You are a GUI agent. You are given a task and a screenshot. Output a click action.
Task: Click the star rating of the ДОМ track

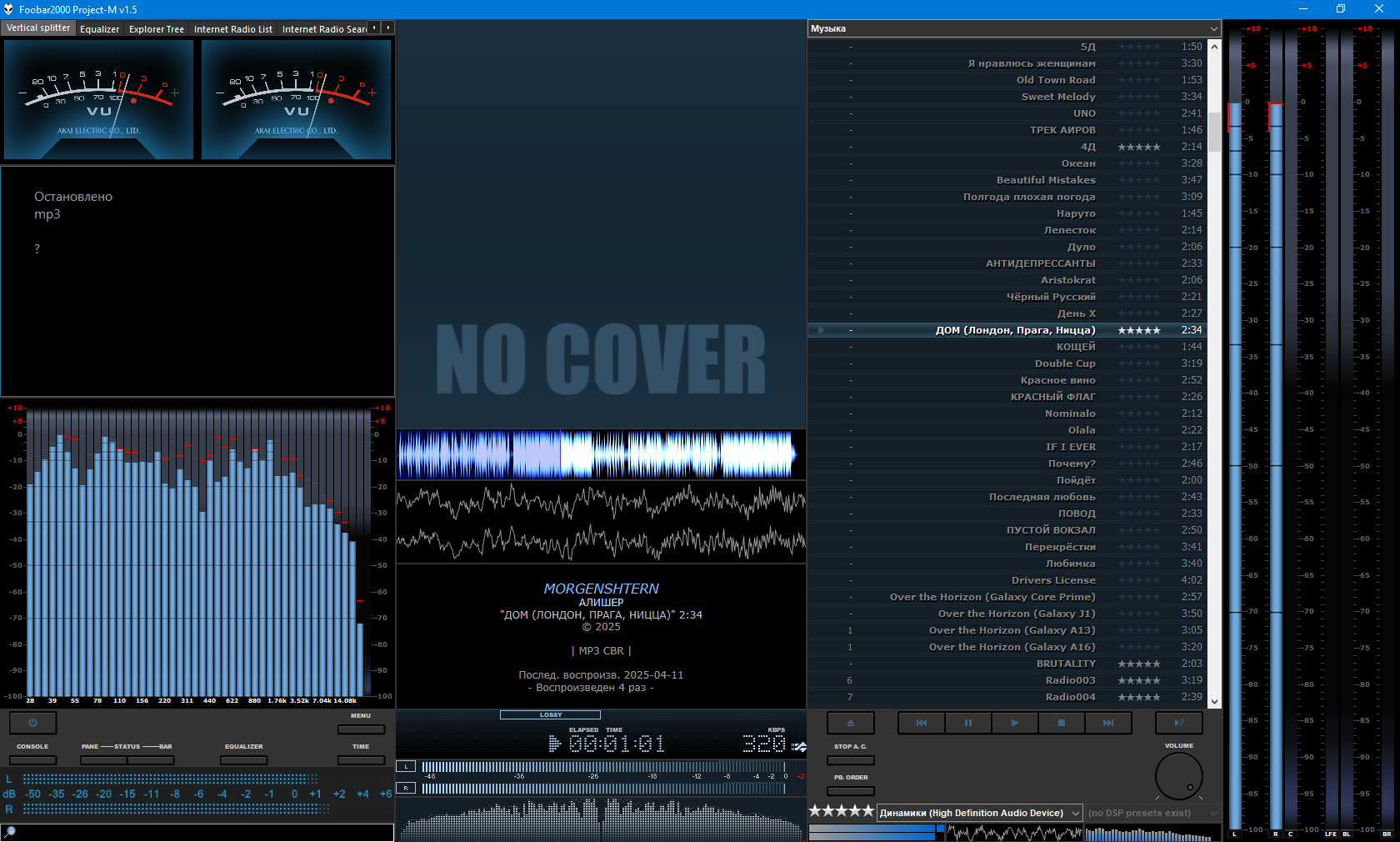pyautogui.click(x=1138, y=330)
